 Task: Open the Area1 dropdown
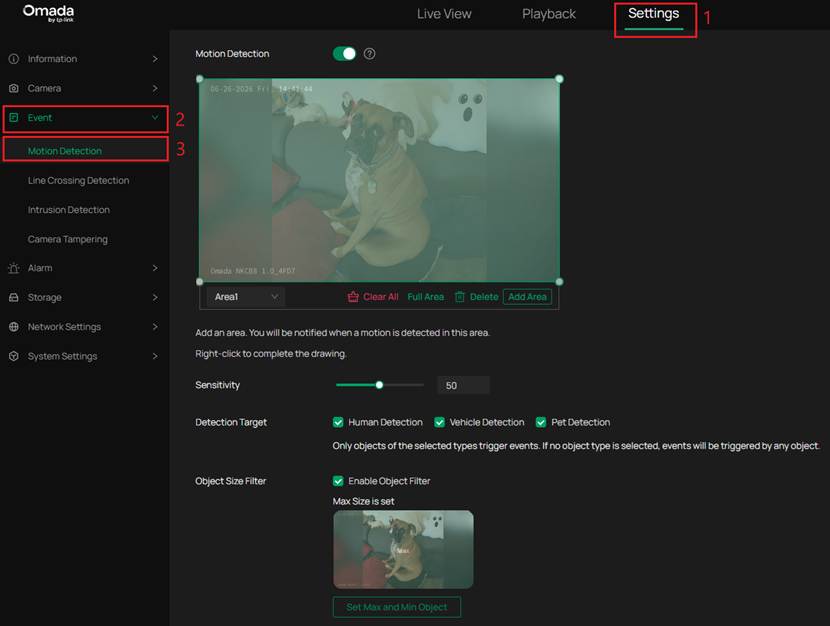pyautogui.click(x=246, y=297)
